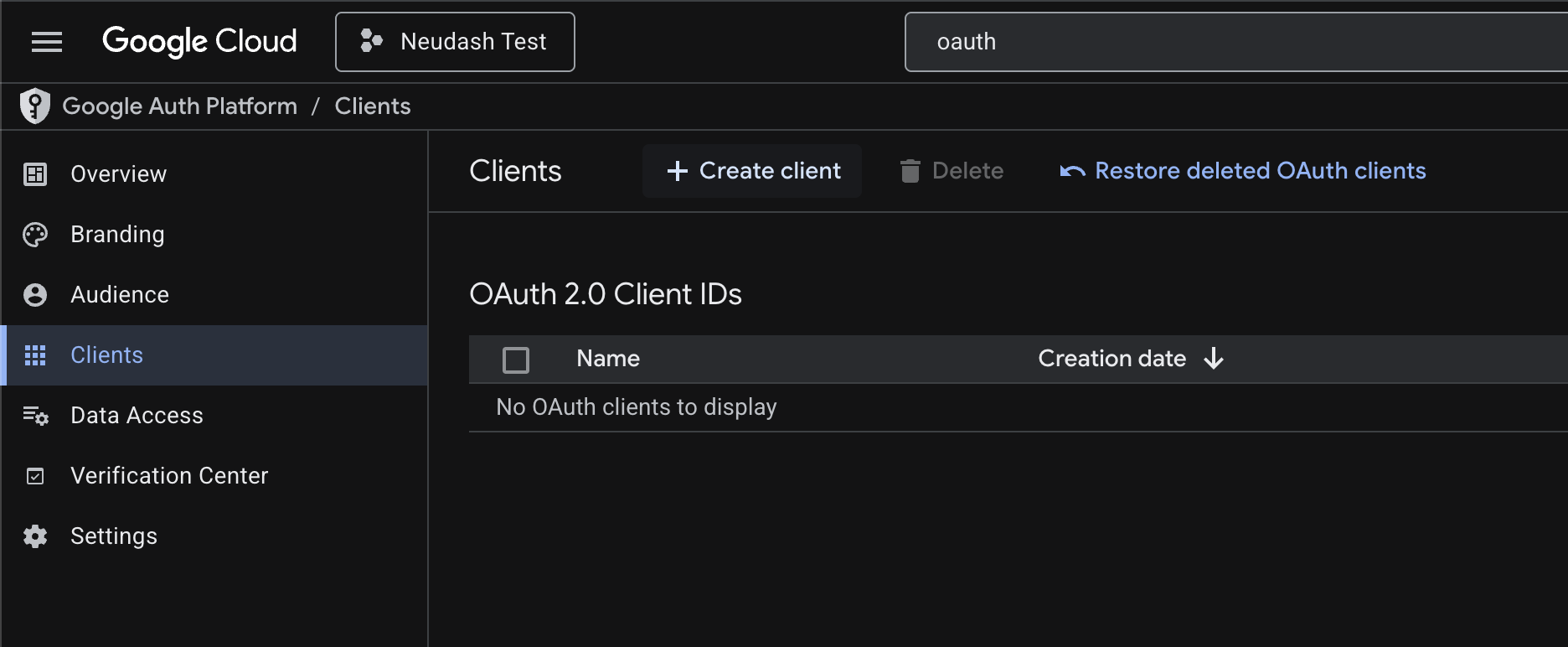Screen dimensions: 1568x647
Task: Open the Google Auth Platform breadcrumb
Action: pyautogui.click(x=179, y=106)
